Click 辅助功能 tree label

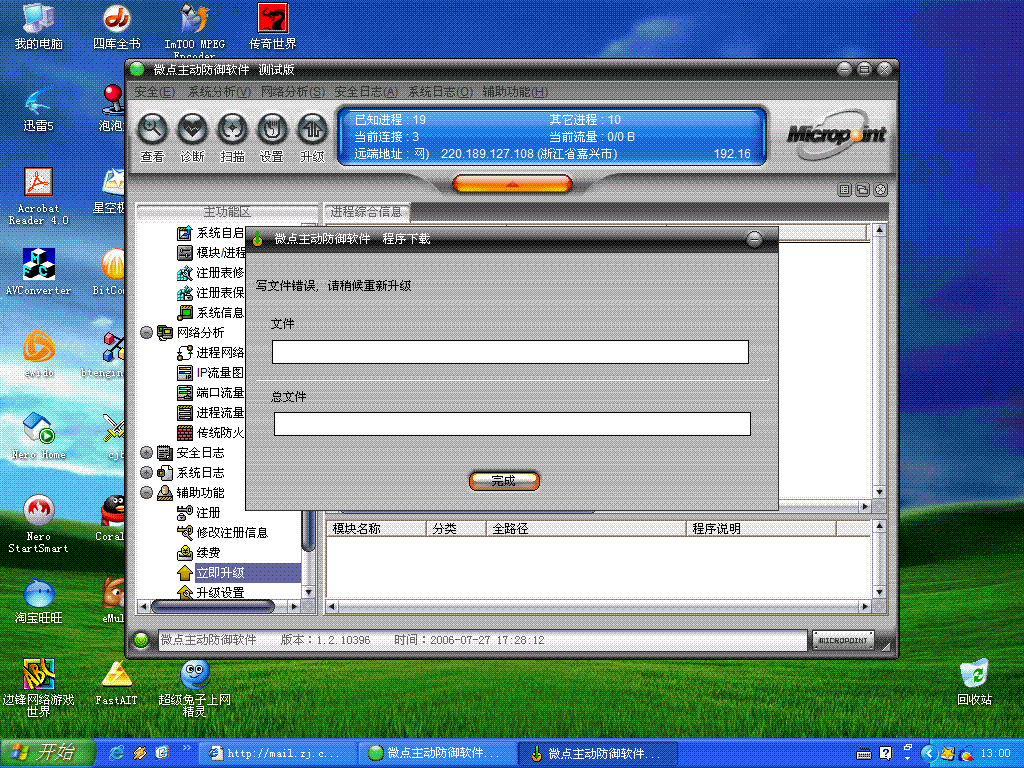click(x=200, y=492)
